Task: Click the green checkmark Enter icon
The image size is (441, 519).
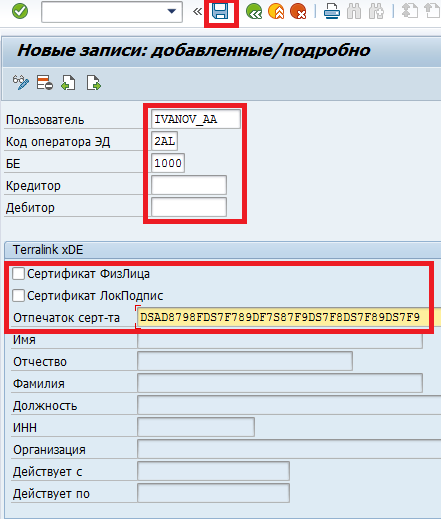Action: click(20, 12)
